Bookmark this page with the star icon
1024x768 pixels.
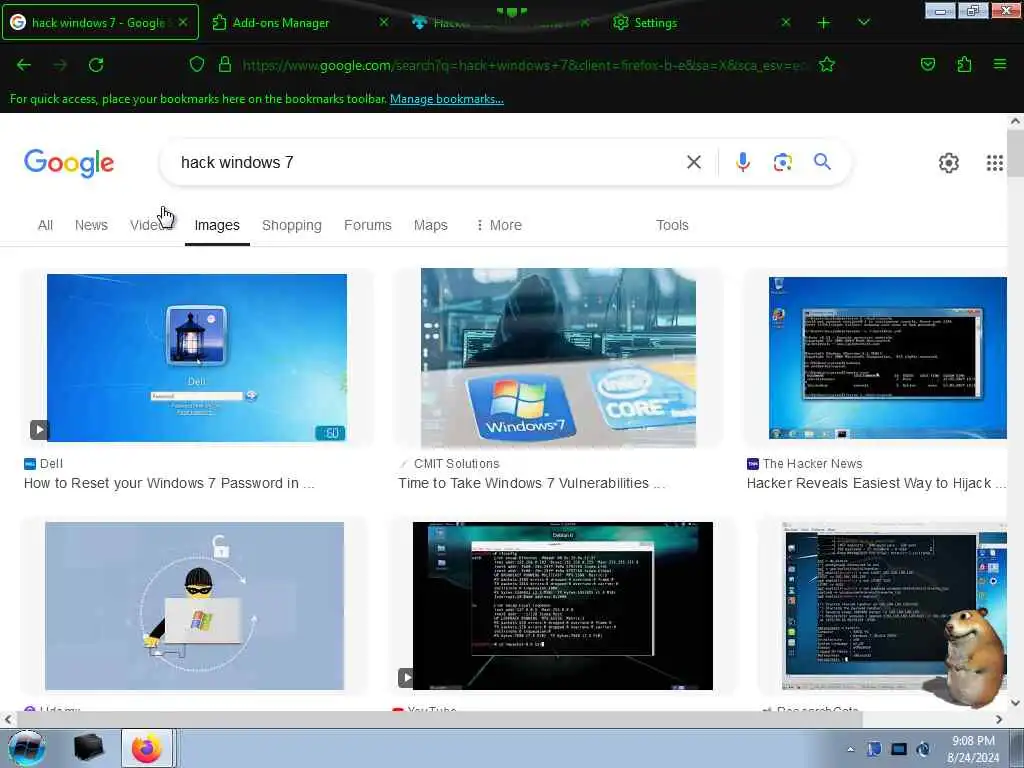[x=827, y=64]
